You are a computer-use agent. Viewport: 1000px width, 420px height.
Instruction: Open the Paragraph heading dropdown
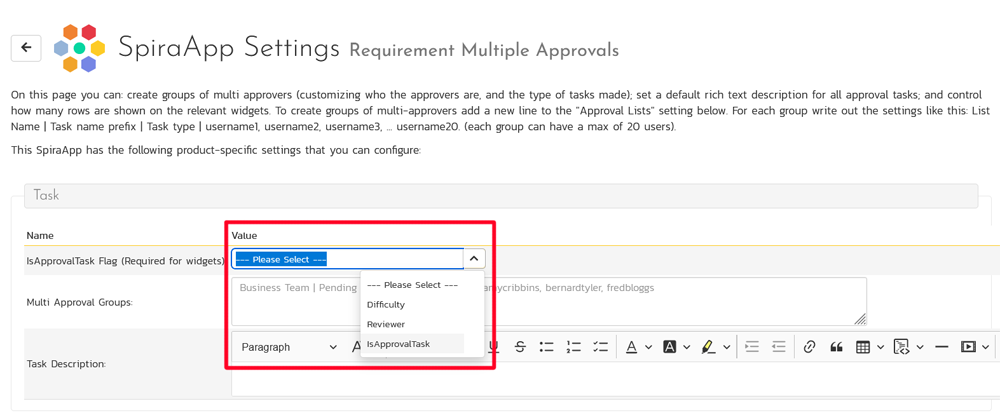click(x=289, y=347)
